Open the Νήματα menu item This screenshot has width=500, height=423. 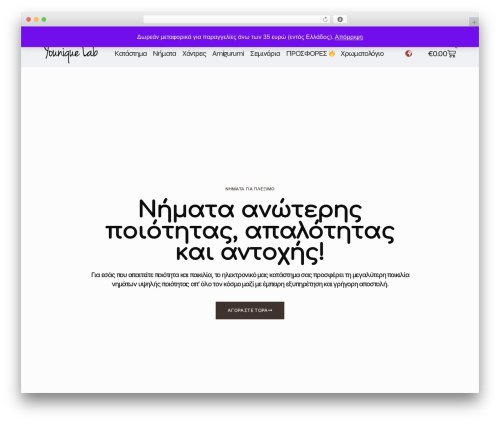[164, 54]
